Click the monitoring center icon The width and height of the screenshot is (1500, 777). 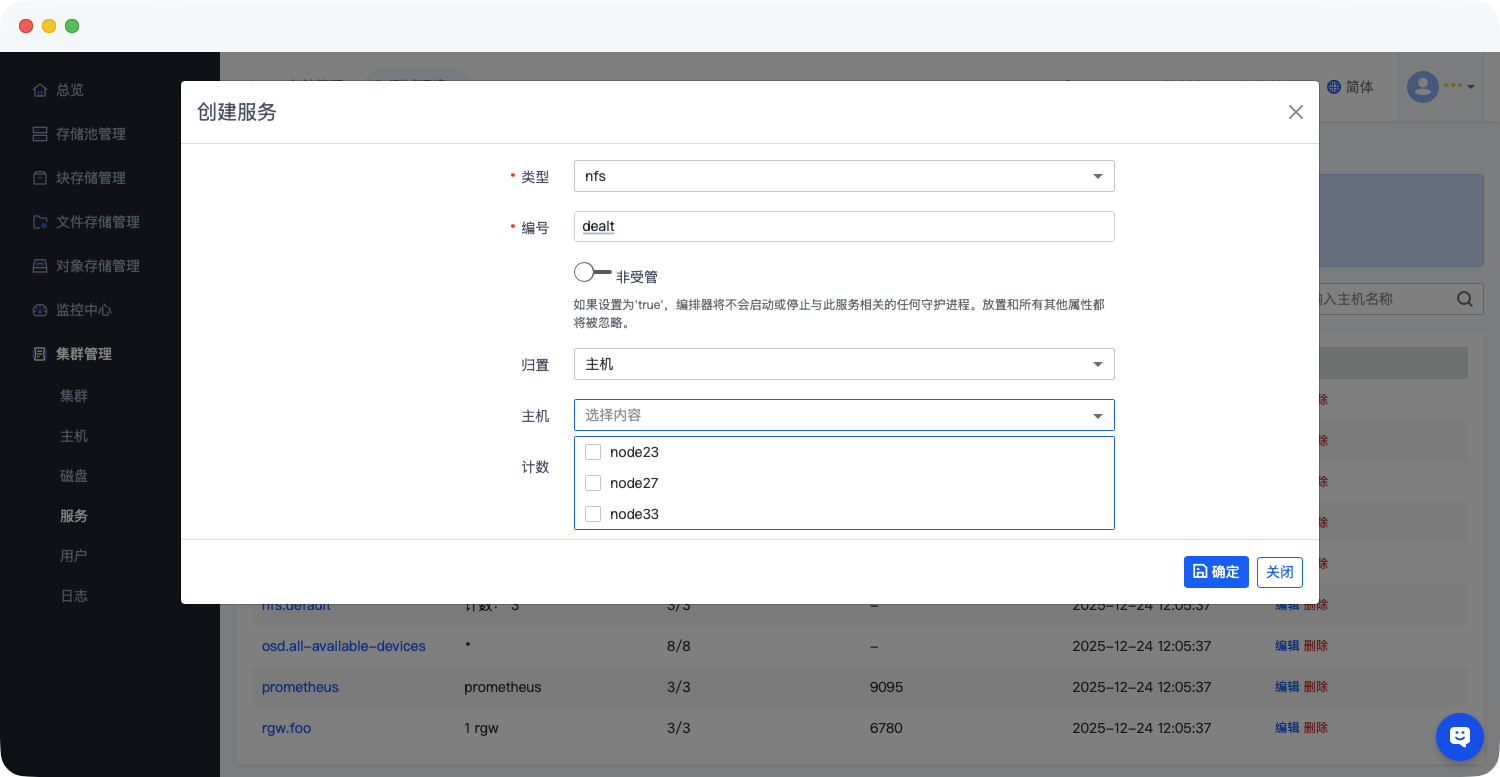coord(40,310)
